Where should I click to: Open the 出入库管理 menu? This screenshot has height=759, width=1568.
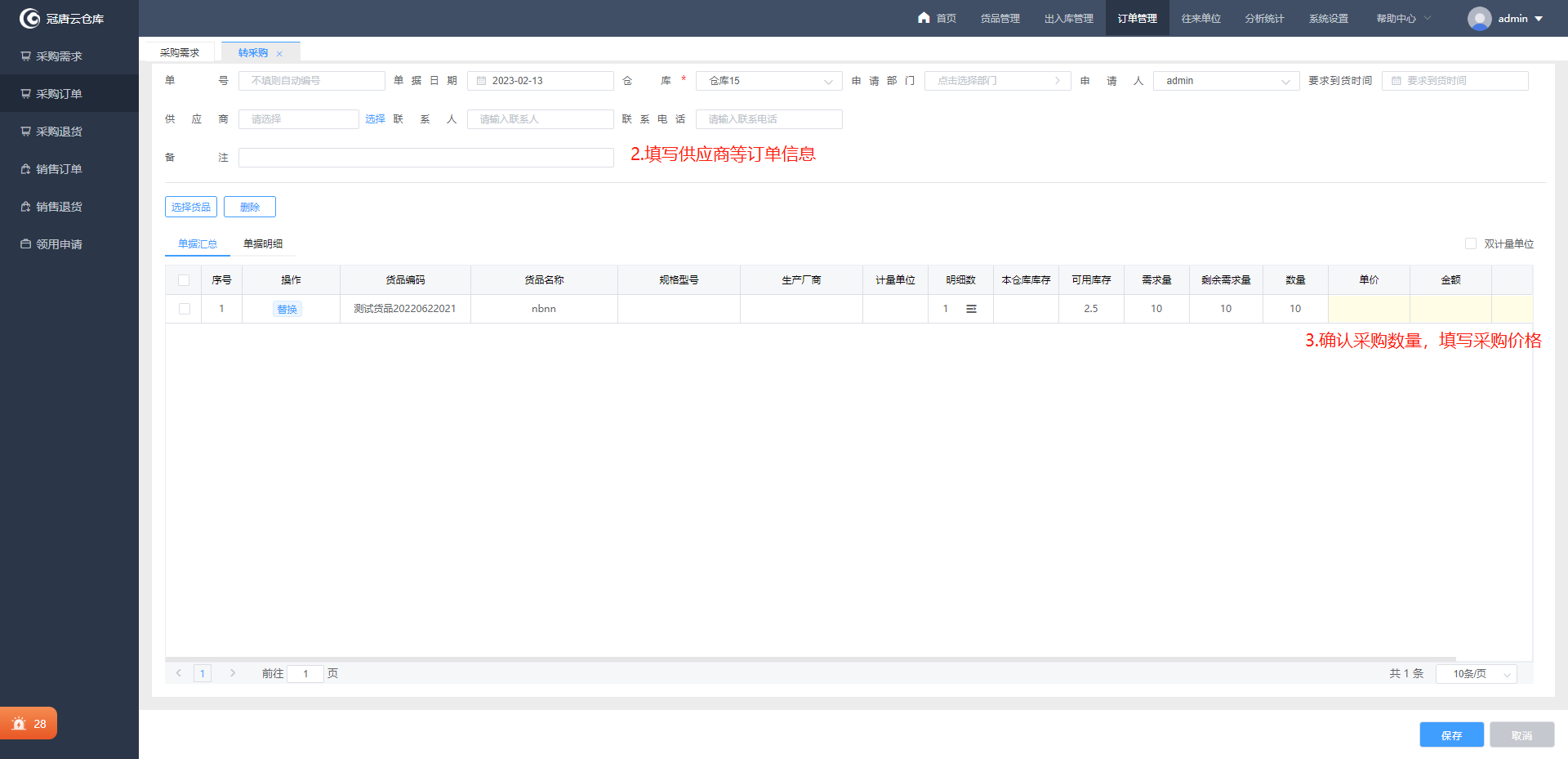1069,18
